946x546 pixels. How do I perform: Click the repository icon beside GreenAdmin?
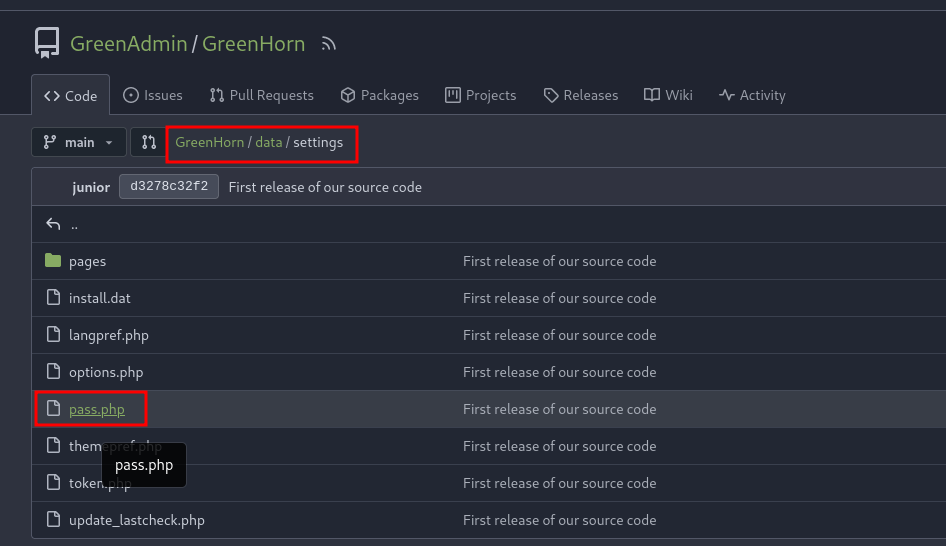(x=46, y=43)
